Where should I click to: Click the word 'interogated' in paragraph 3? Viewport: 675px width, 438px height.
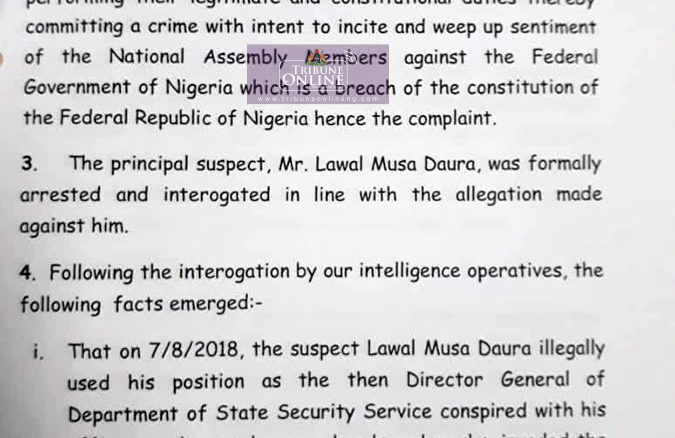pos(217,195)
